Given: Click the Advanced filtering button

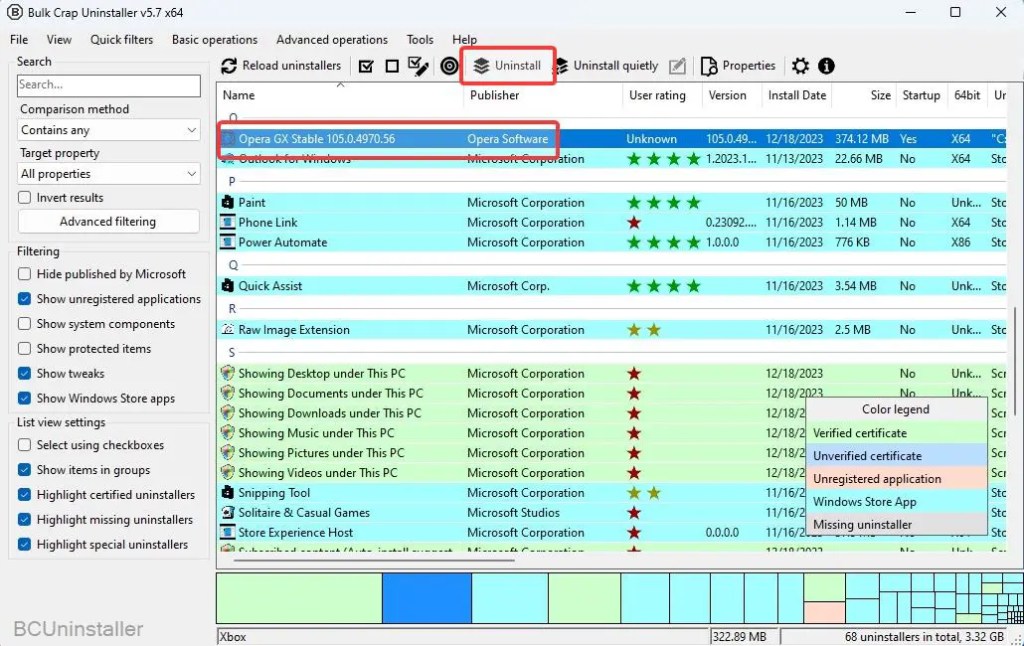Looking at the screenshot, I should [x=108, y=221].
